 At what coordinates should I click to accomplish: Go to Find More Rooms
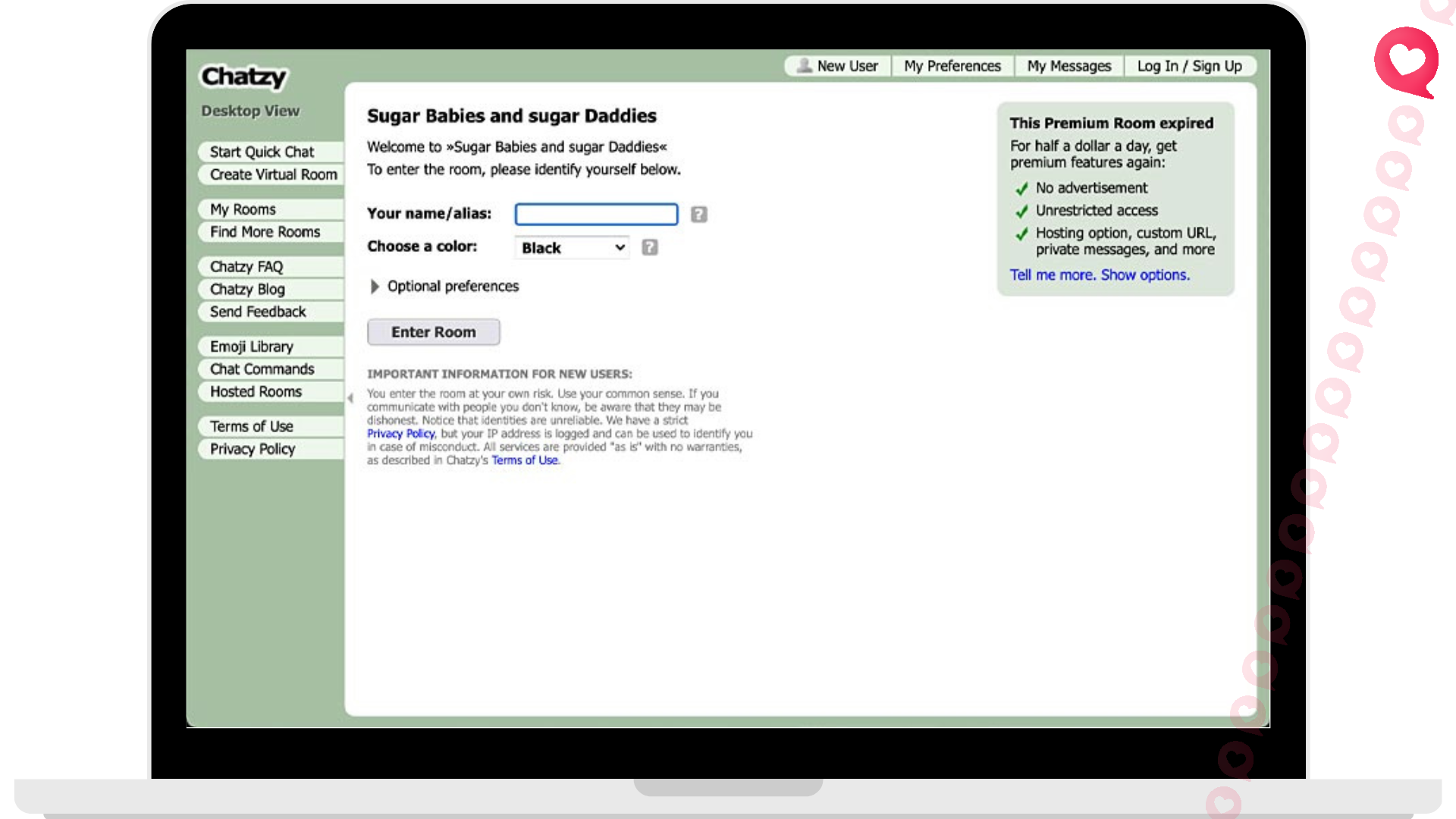pos(265,232)
